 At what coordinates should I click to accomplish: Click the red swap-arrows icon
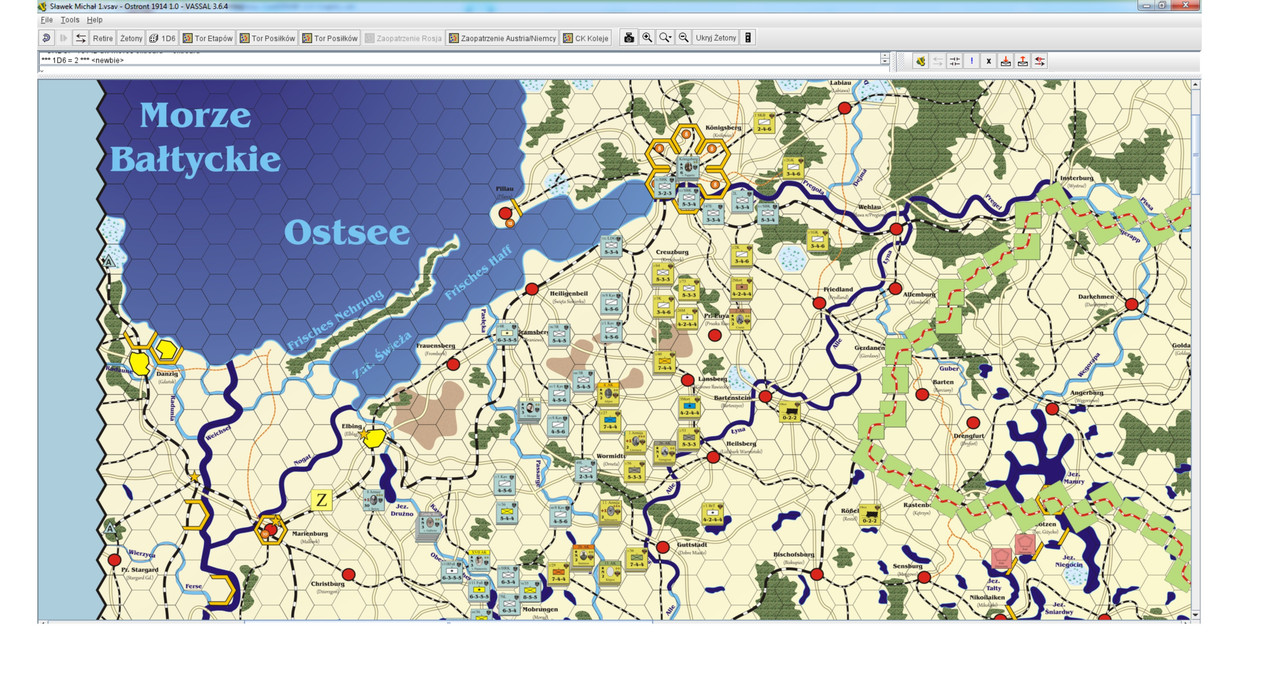click(1040, 61)
